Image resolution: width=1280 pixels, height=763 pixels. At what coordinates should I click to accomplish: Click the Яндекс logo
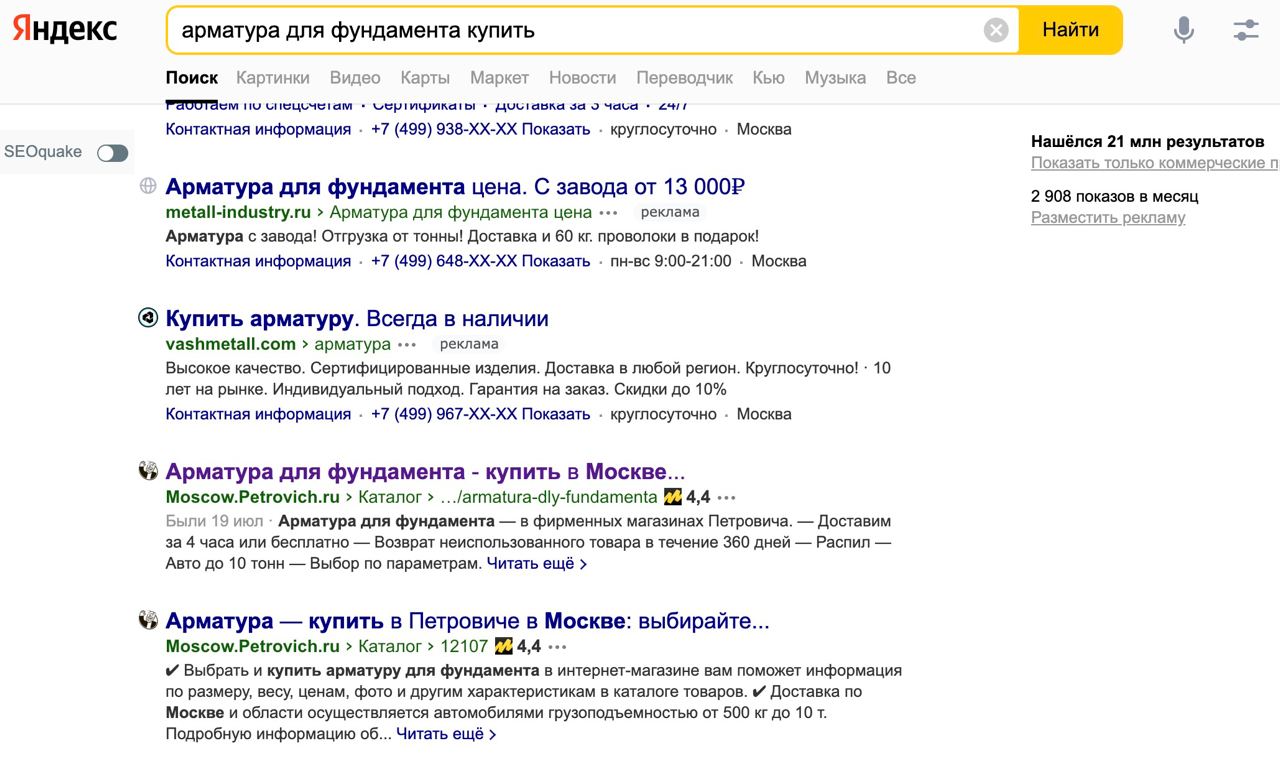click(x=64, y=29)
